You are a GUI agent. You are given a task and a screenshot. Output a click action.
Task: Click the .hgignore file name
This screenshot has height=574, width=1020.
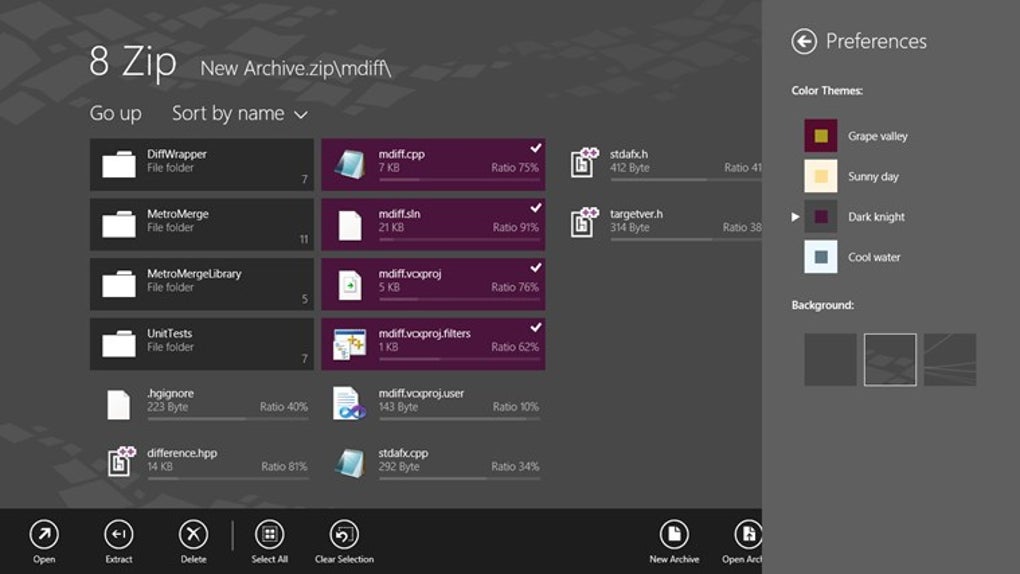[x=170, y=393]
